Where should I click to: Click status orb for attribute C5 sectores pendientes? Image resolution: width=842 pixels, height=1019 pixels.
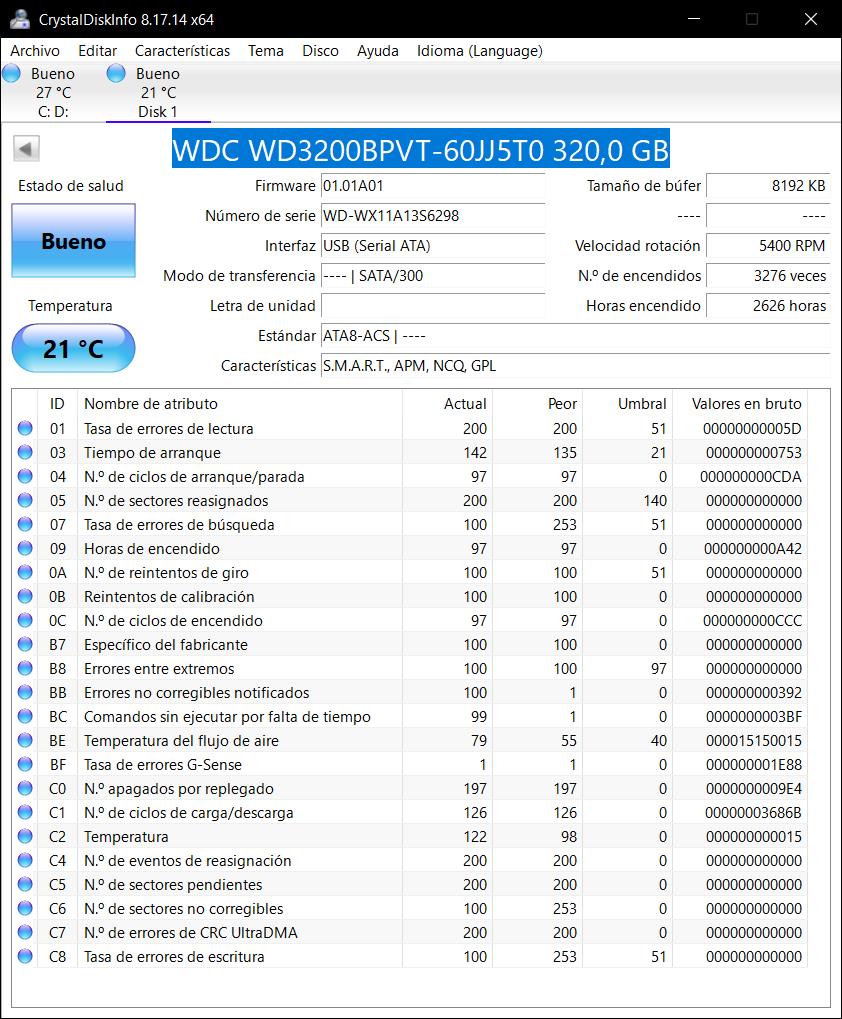point(25,884)
